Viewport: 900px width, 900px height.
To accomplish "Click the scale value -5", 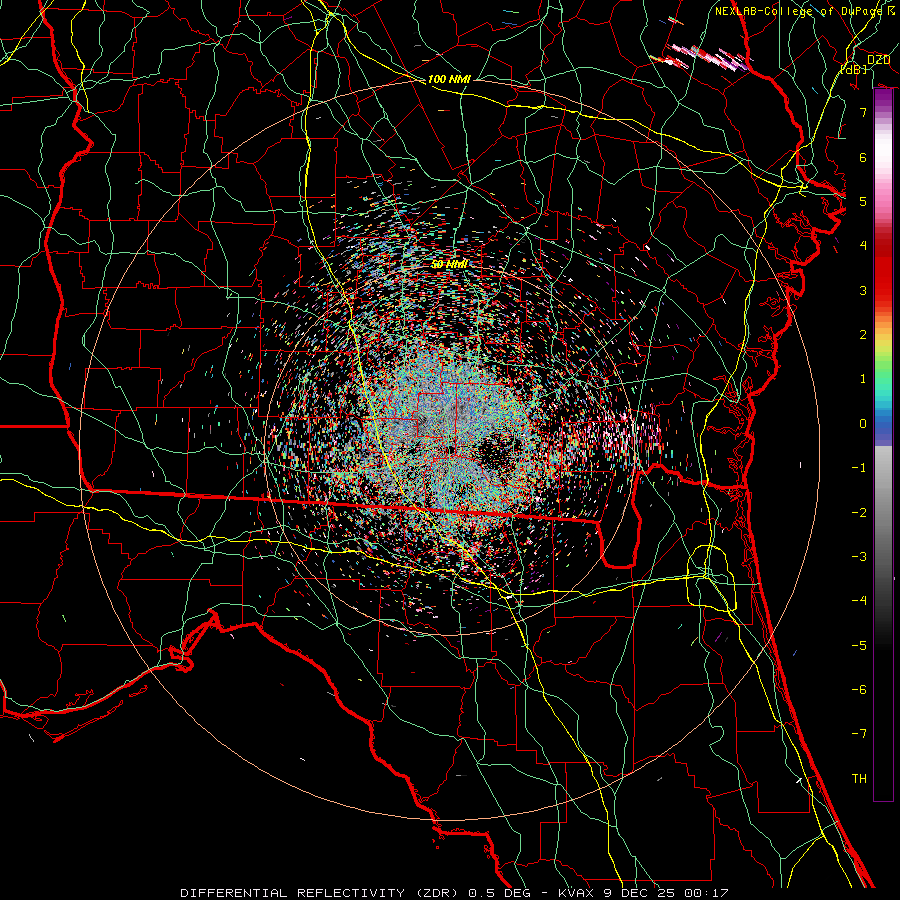I will pos(859,646).
